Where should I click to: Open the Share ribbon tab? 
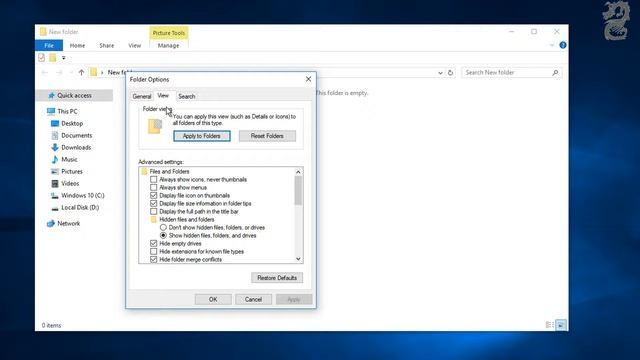pyautogui.click(x=107, y=45)
